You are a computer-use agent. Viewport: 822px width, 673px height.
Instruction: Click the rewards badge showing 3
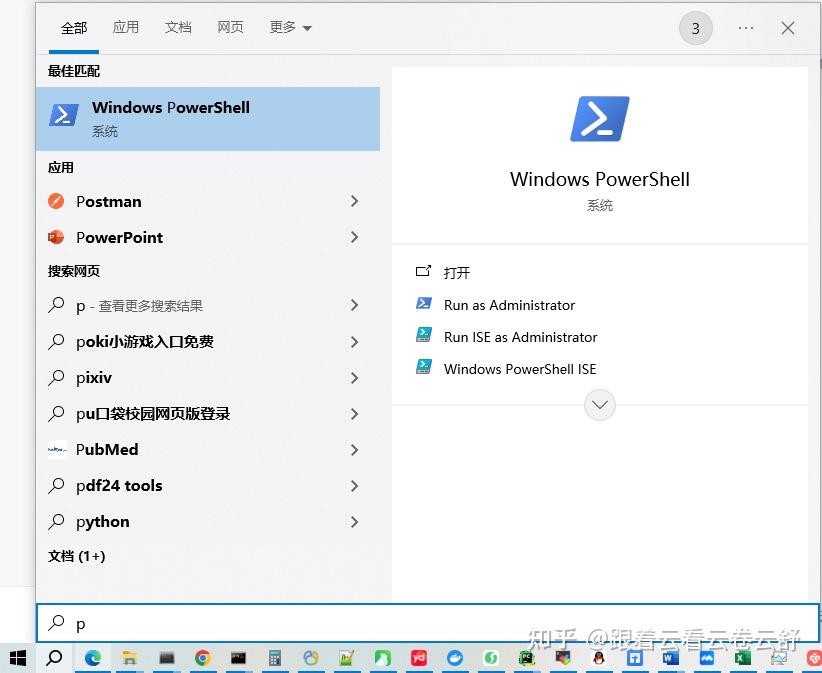(695, 28)
